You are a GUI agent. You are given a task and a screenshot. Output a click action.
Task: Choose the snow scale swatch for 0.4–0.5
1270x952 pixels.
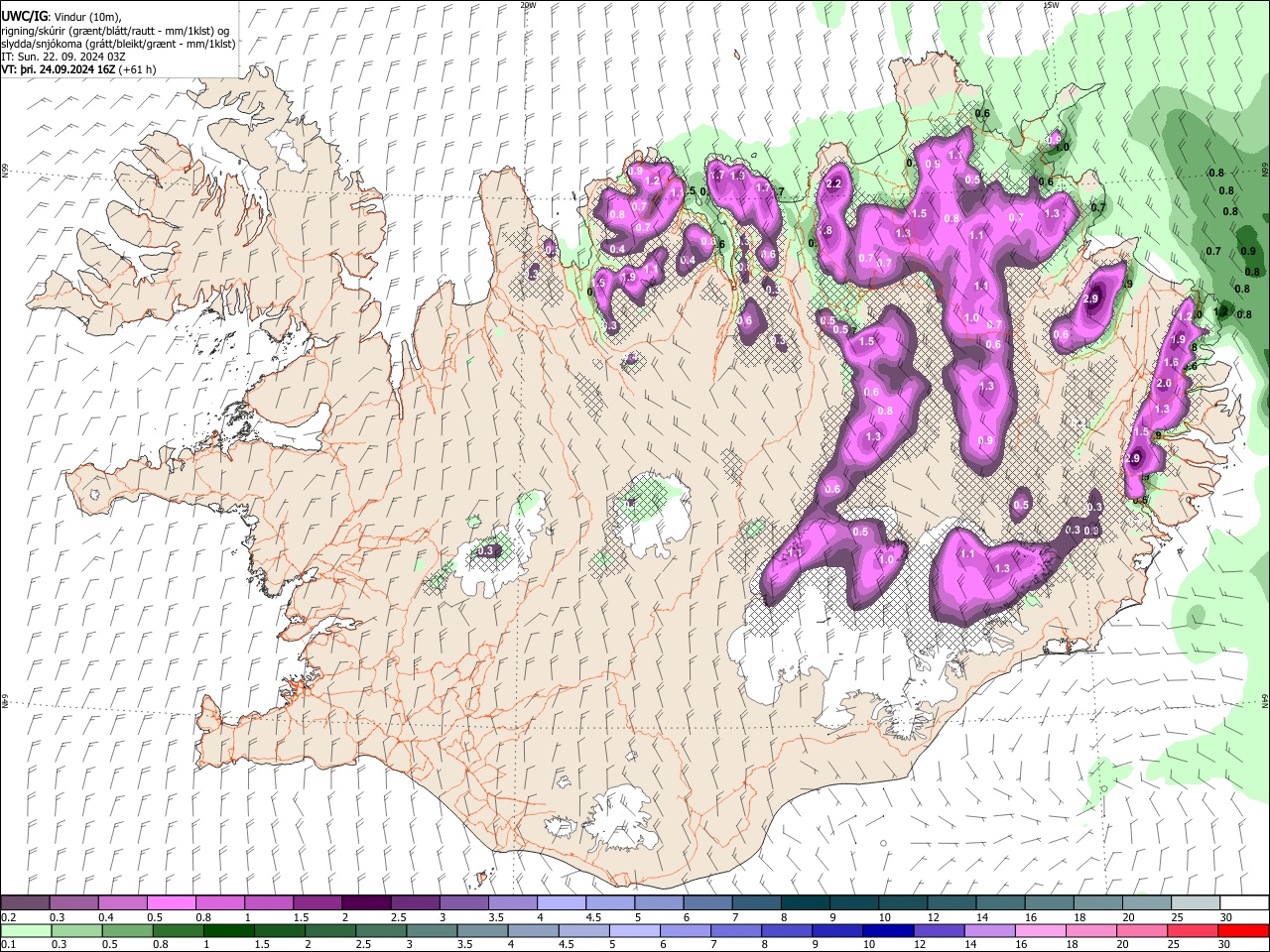(123, 903)
